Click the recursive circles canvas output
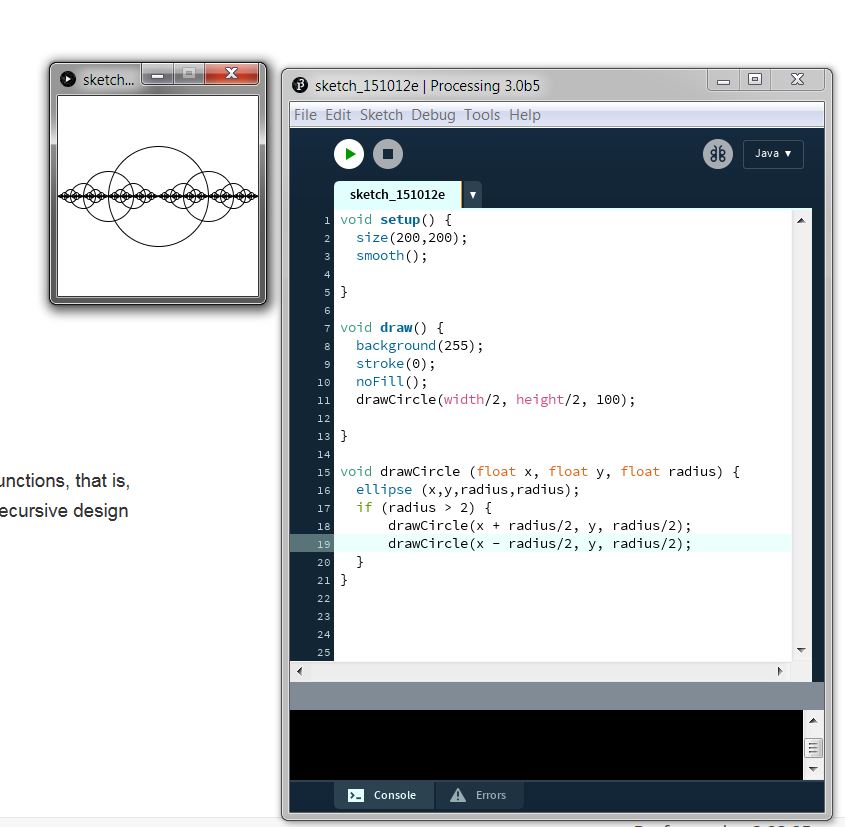This screenshot has height=827, width=845. click(158, 196)
